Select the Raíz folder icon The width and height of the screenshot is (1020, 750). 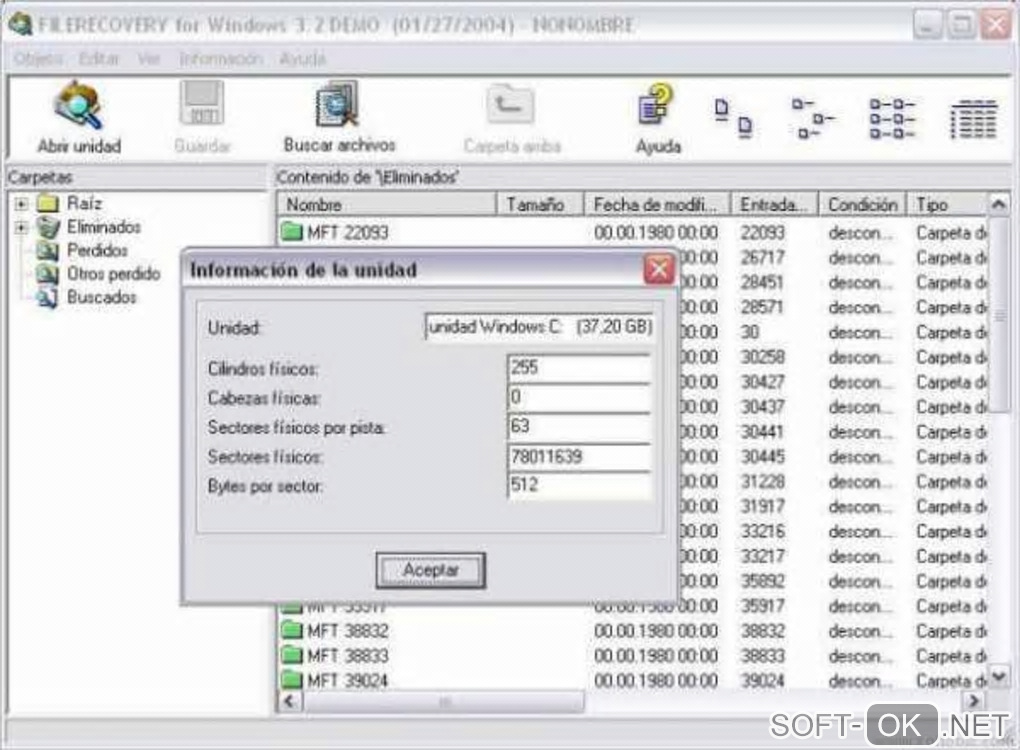47,204
